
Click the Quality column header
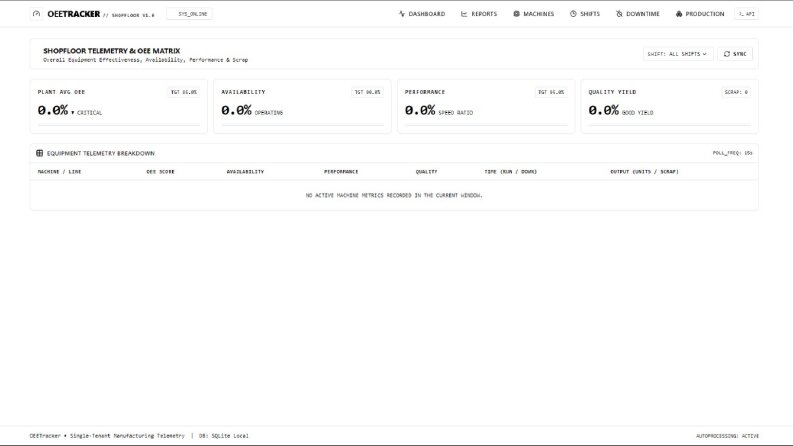tap(426, 172)
